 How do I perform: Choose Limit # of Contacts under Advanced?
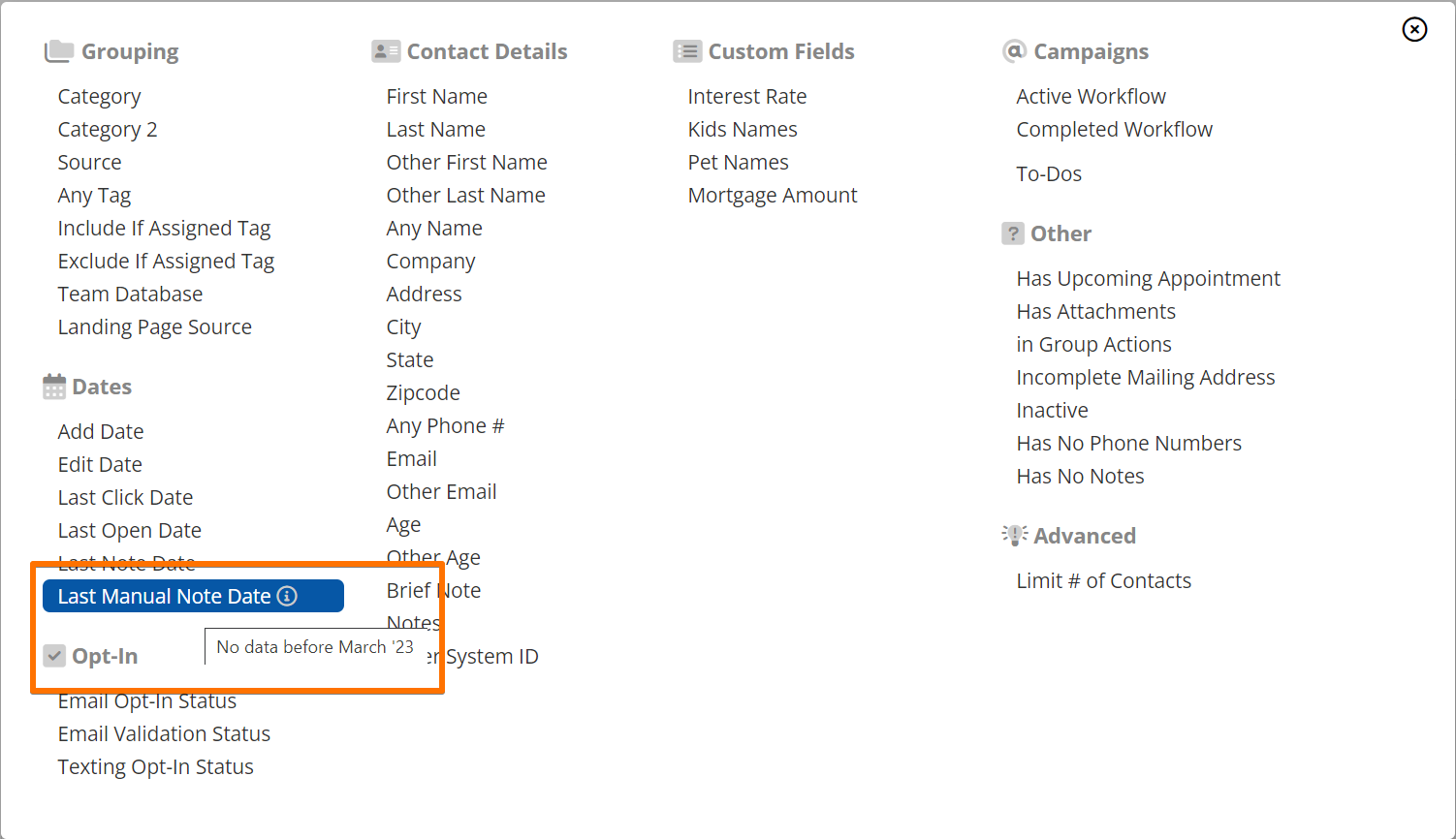pyautogui.click(x=1104, y=580)
